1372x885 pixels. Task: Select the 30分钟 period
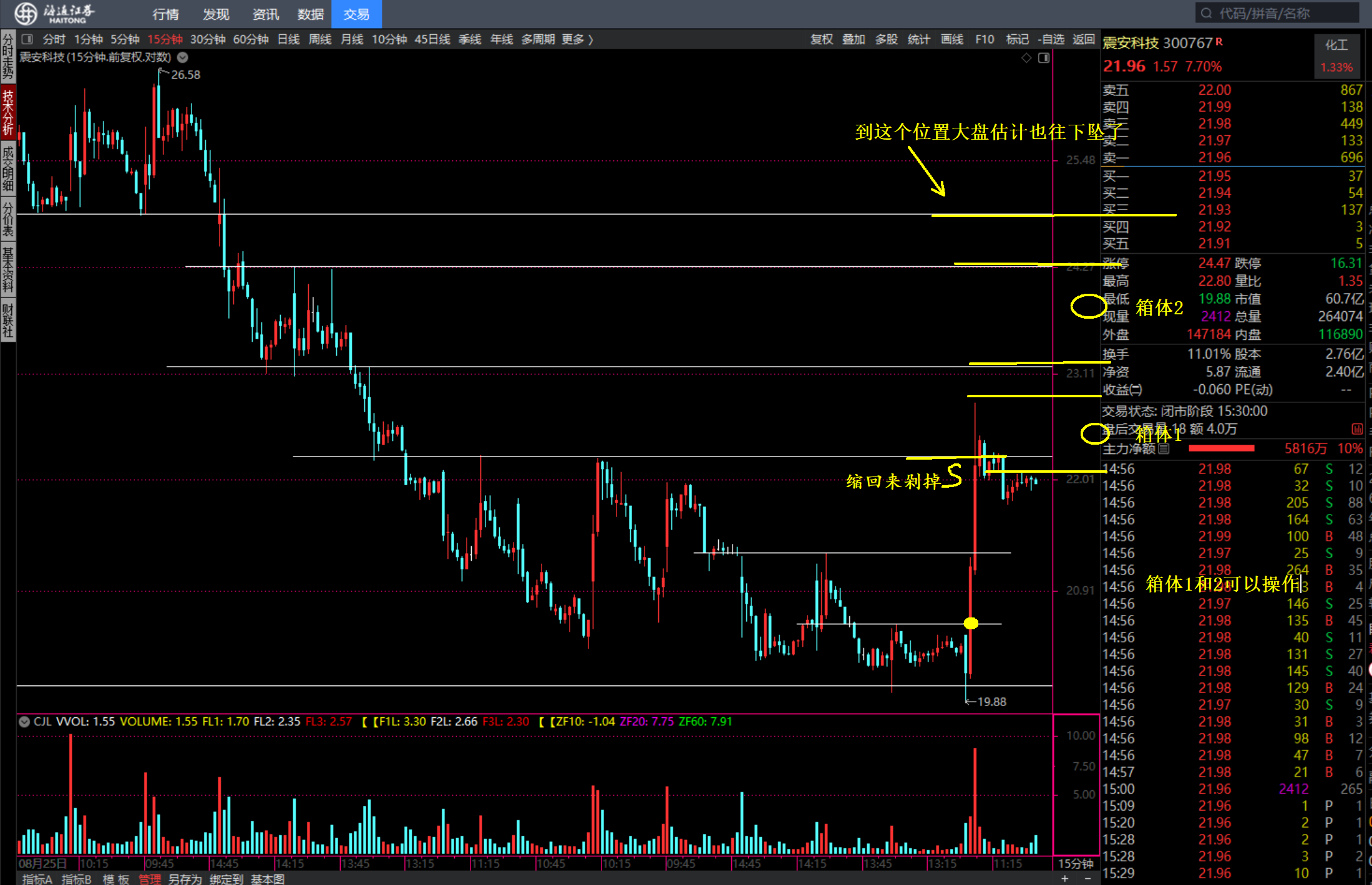pyautogui.click(x=208, y=39)
